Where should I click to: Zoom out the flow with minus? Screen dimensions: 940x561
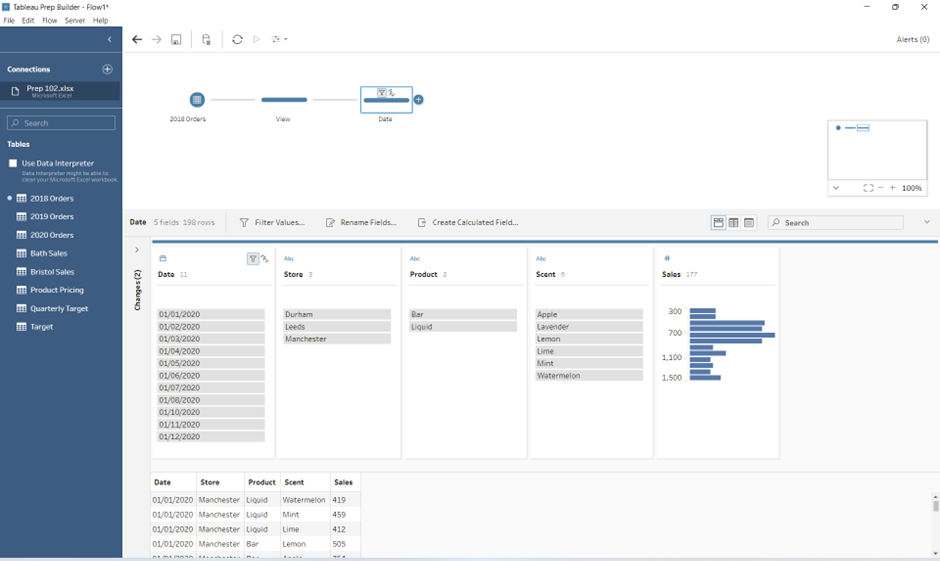(880, 188)
